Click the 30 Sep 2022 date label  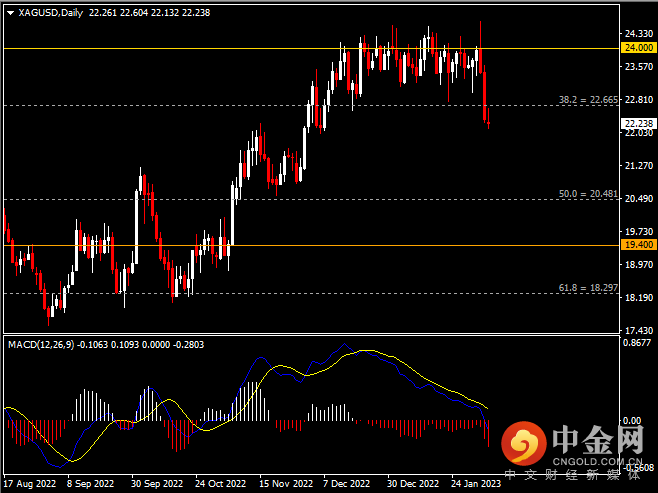(156, 484)
